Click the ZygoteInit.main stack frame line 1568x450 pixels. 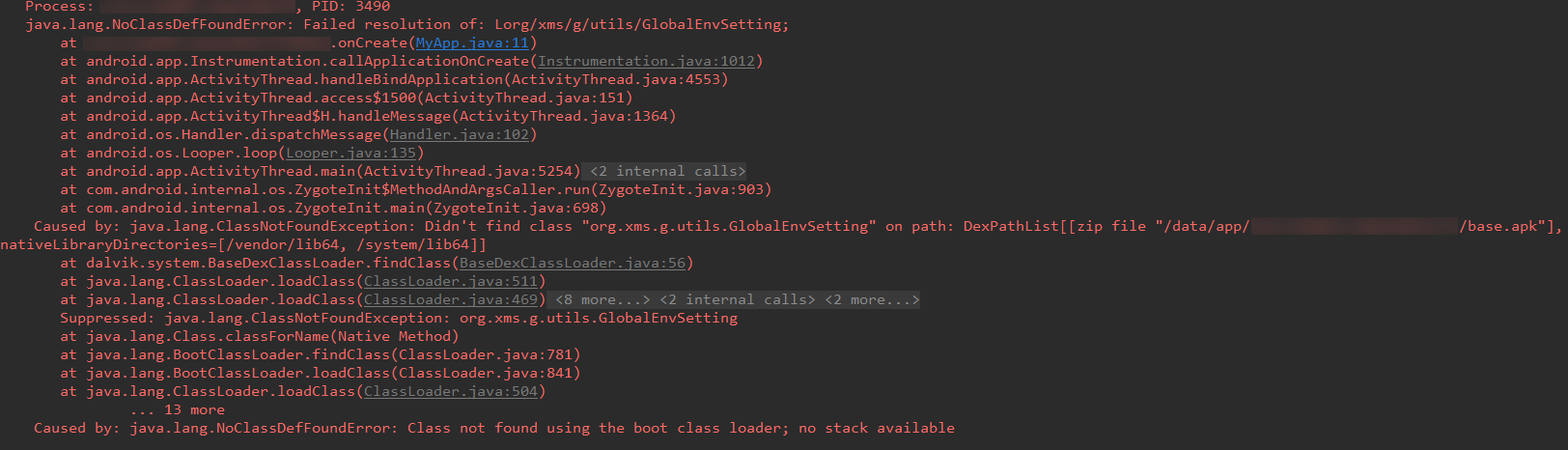tap(333, 208)
